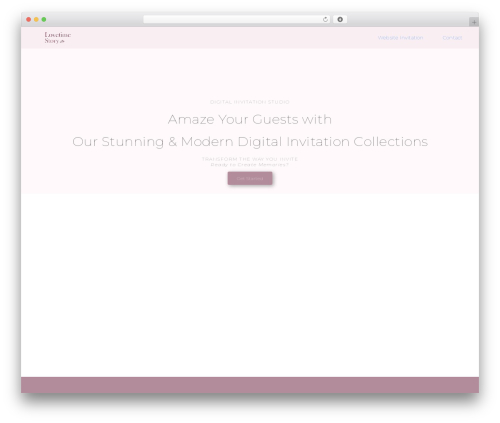
Task: Click the red close window button
Action: click(29, 19)
